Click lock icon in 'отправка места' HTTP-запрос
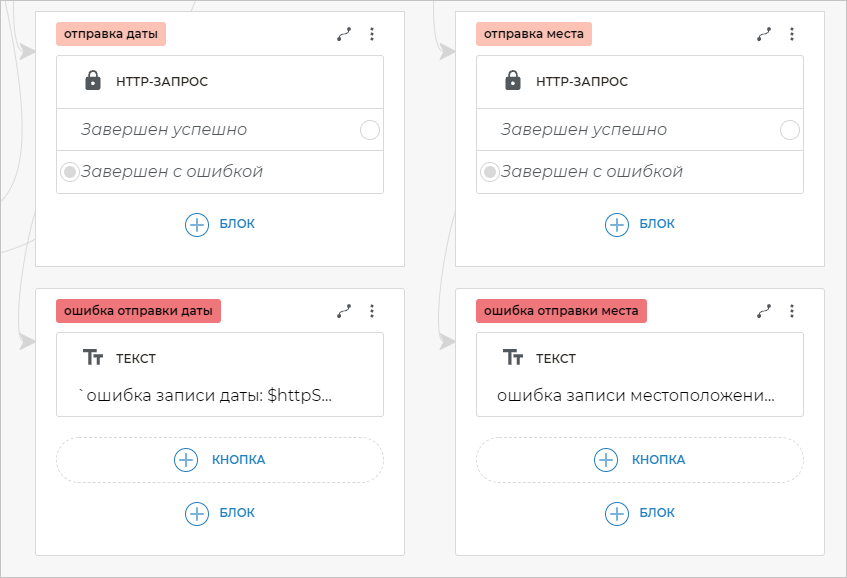 513,81
